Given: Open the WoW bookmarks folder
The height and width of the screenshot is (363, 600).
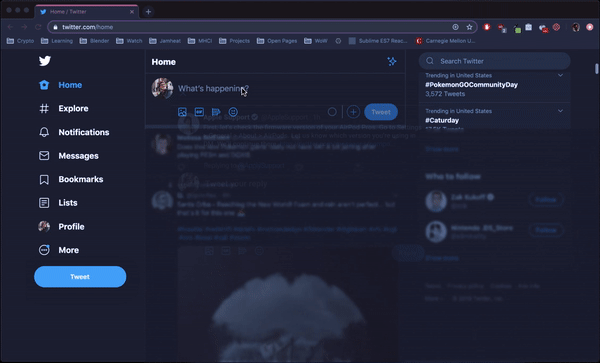Looking at the screenshot, I should point(316,41).
